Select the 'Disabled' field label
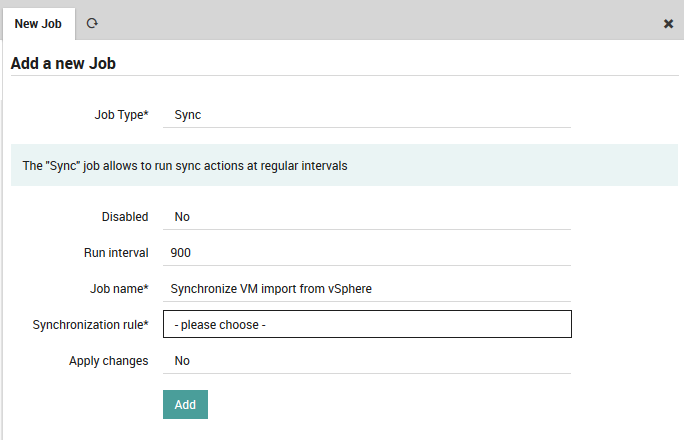This screenshot has width=684, height=440. pos(124,217)
